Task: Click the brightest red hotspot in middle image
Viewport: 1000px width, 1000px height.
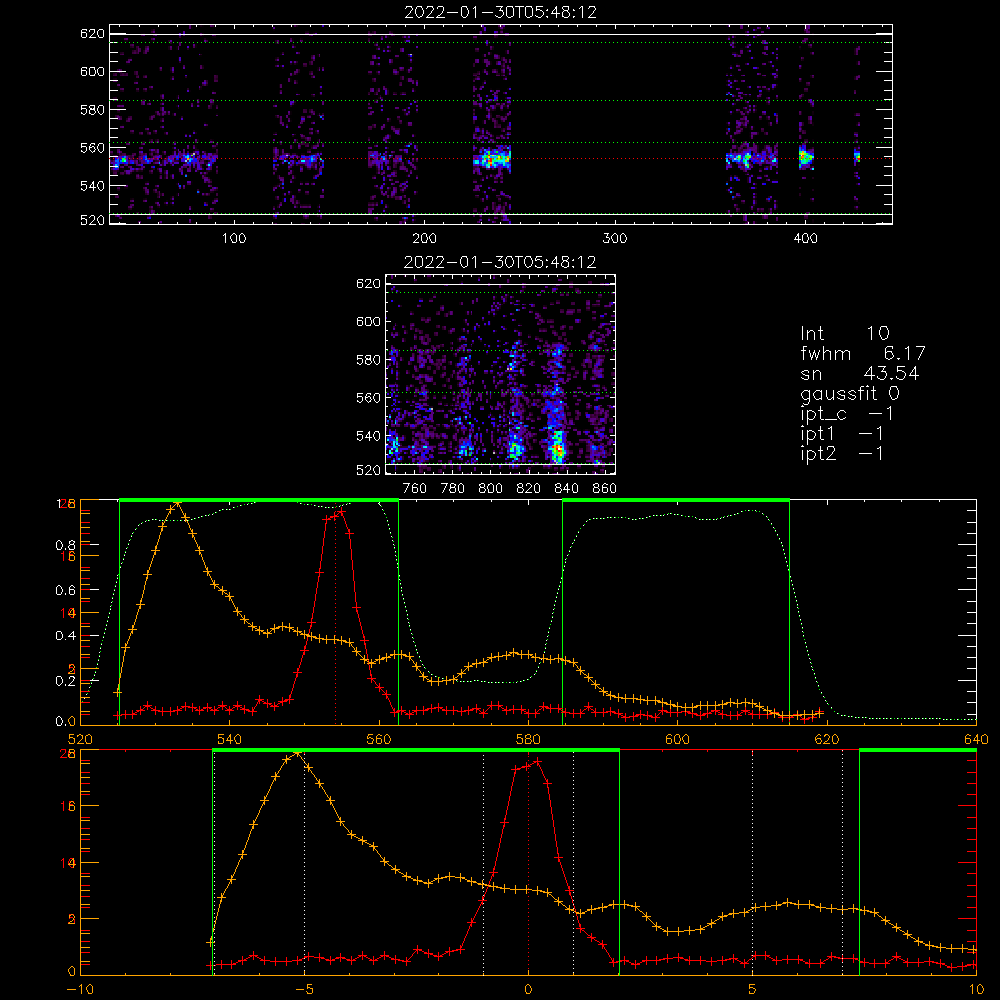Action: tap(558, 451)
